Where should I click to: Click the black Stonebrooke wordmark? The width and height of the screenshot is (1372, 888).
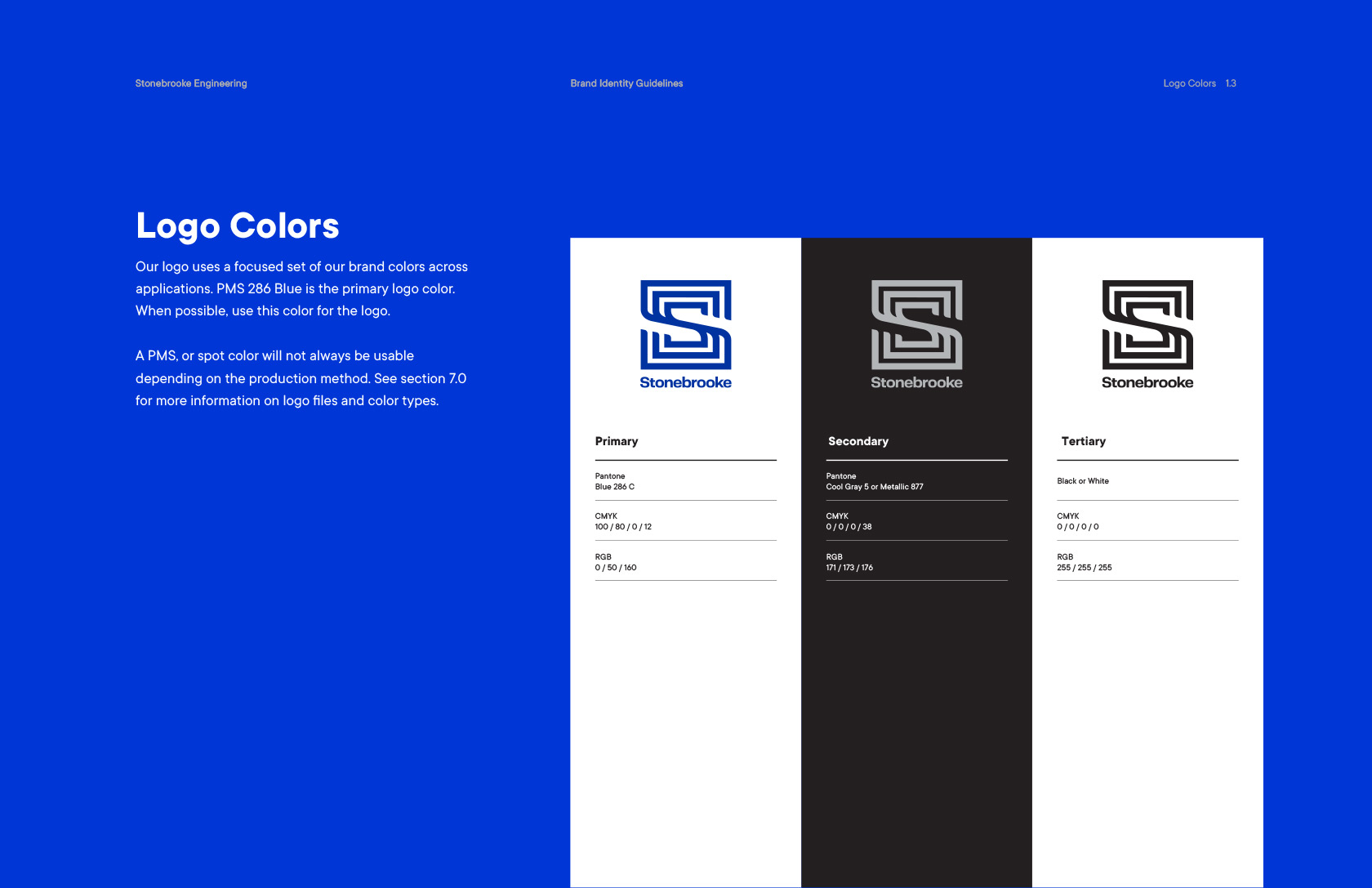coord(1147,382)
